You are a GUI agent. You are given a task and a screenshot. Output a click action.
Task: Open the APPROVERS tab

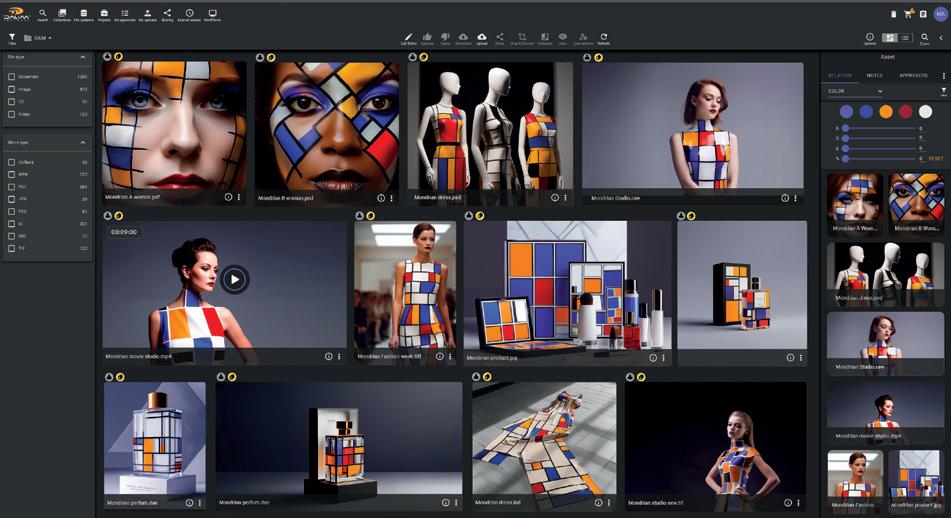click(913, 75)
